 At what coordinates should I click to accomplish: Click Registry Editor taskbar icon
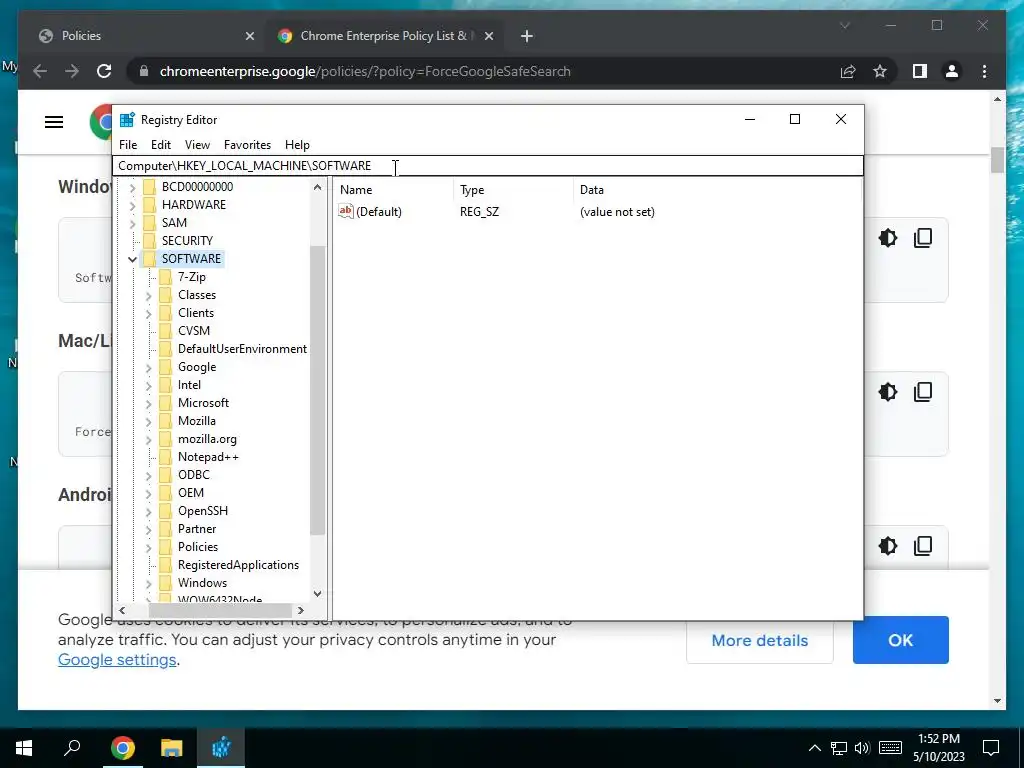click(221, 748)
